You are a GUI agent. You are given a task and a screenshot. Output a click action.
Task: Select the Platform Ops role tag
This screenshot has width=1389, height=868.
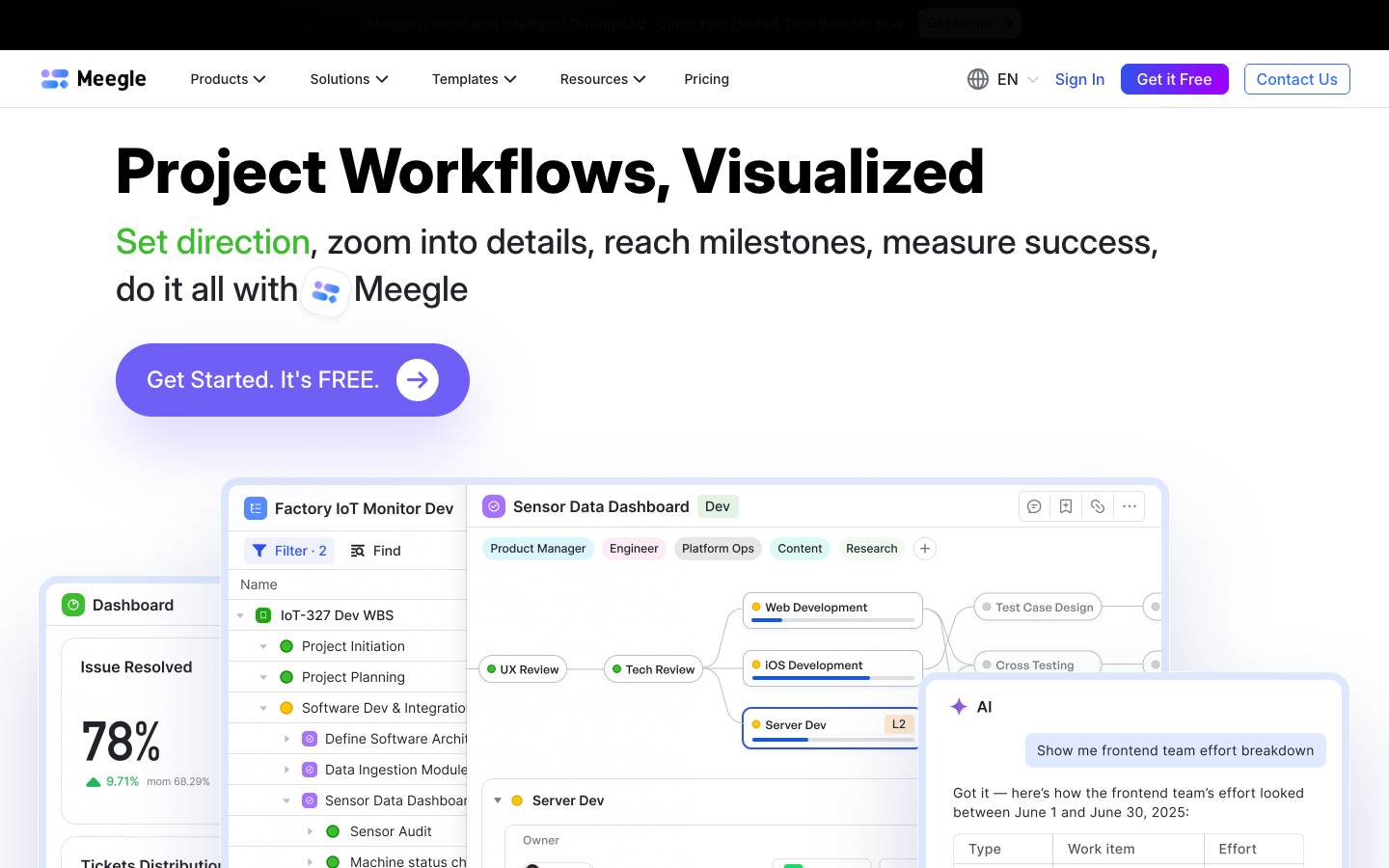(718, 549)
